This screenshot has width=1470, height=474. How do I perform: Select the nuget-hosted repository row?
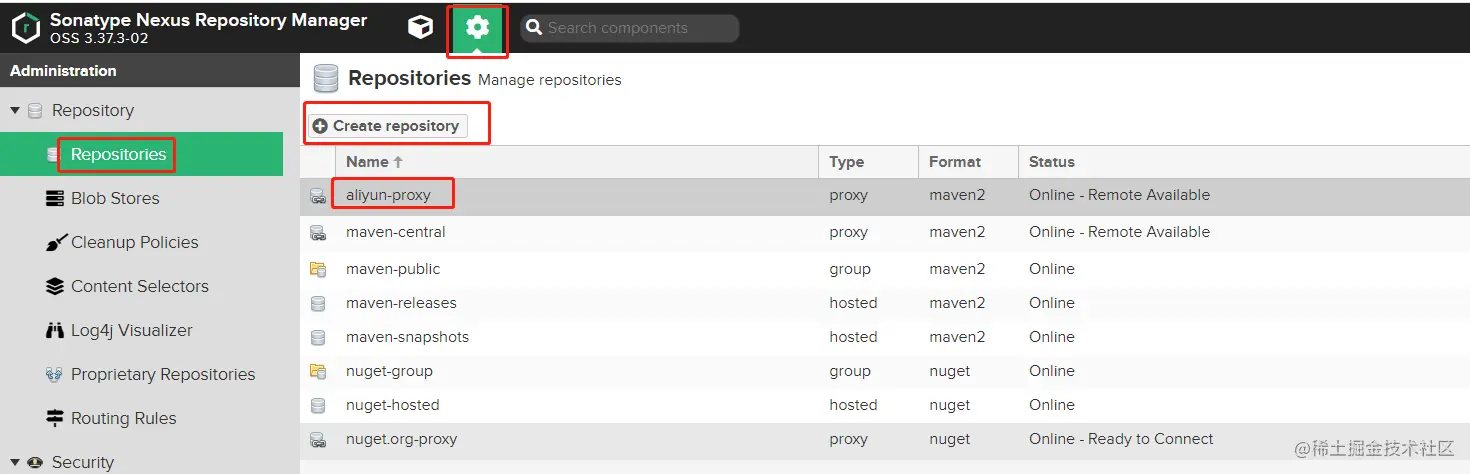coord(392,405)
